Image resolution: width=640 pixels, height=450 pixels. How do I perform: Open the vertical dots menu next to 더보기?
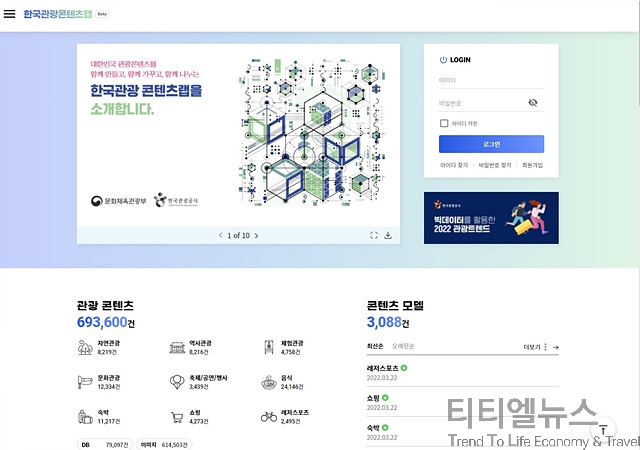pyautogui.click(x=545, y=347)
